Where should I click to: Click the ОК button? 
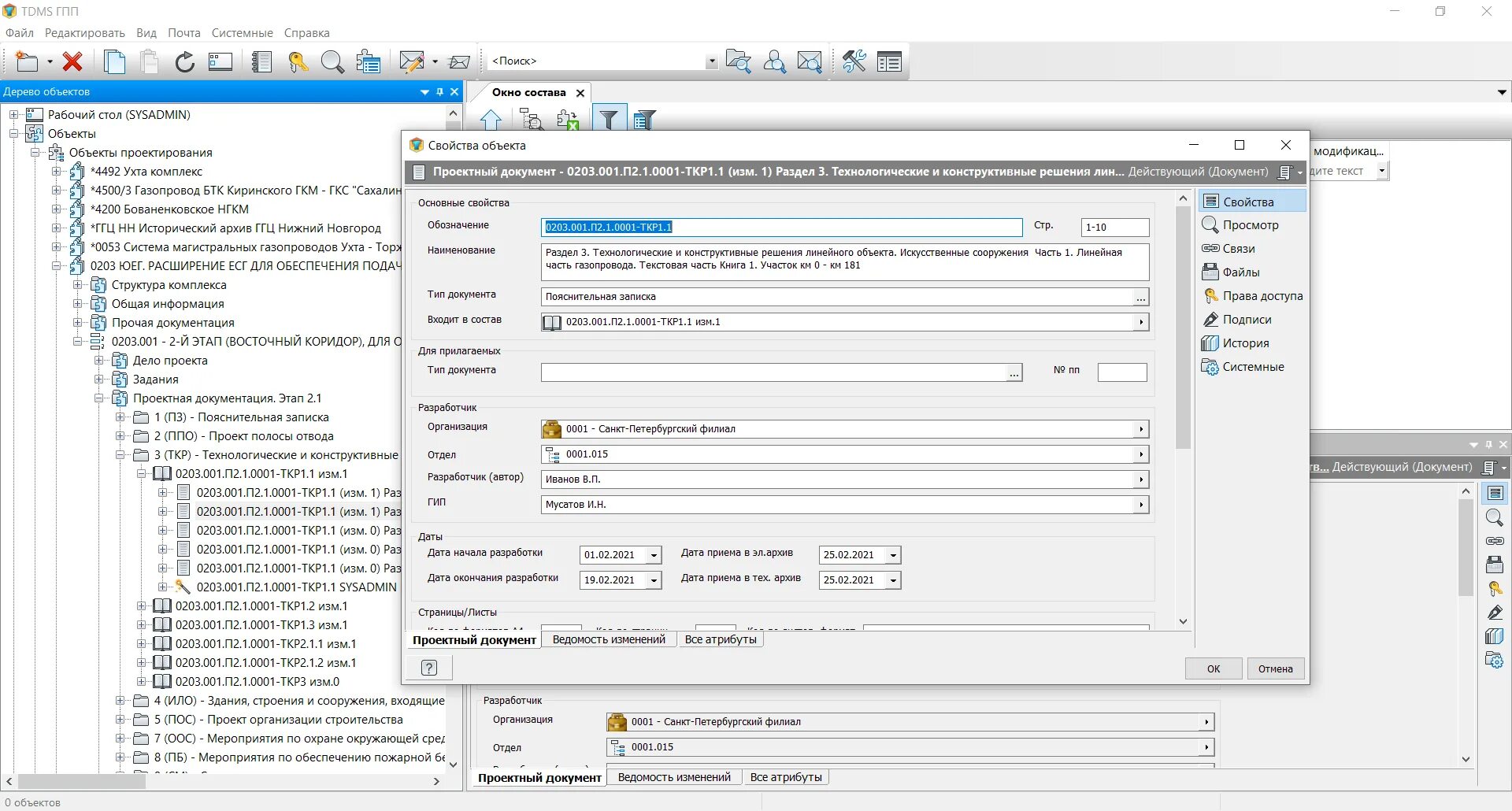pos(1214,668)
